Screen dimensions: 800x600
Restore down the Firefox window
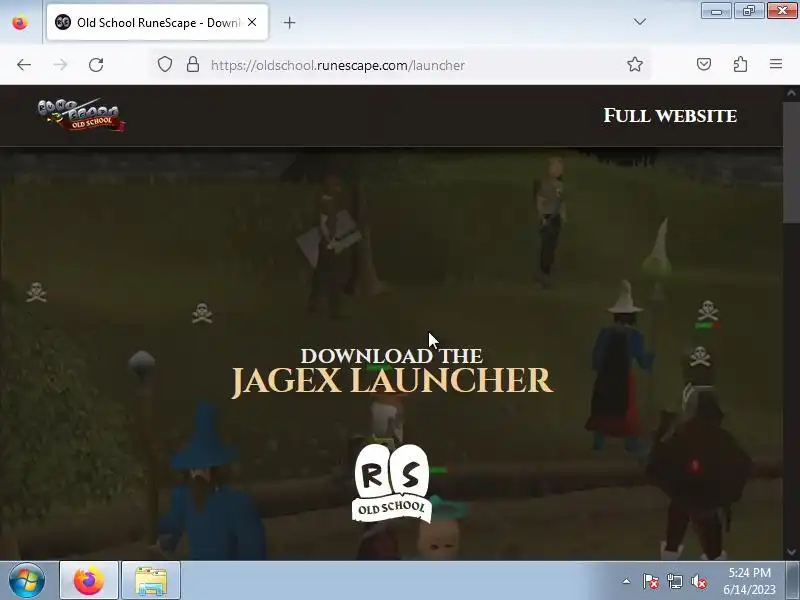[x=748, y=11]
